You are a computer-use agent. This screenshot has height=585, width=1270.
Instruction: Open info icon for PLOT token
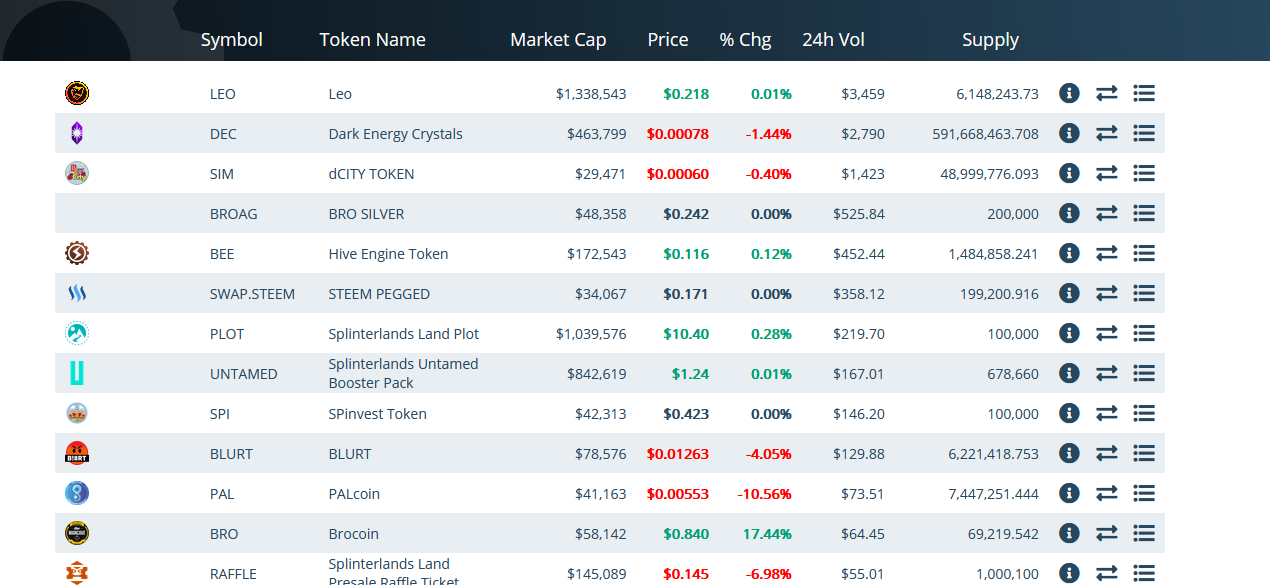click(x=1069, y=333)
